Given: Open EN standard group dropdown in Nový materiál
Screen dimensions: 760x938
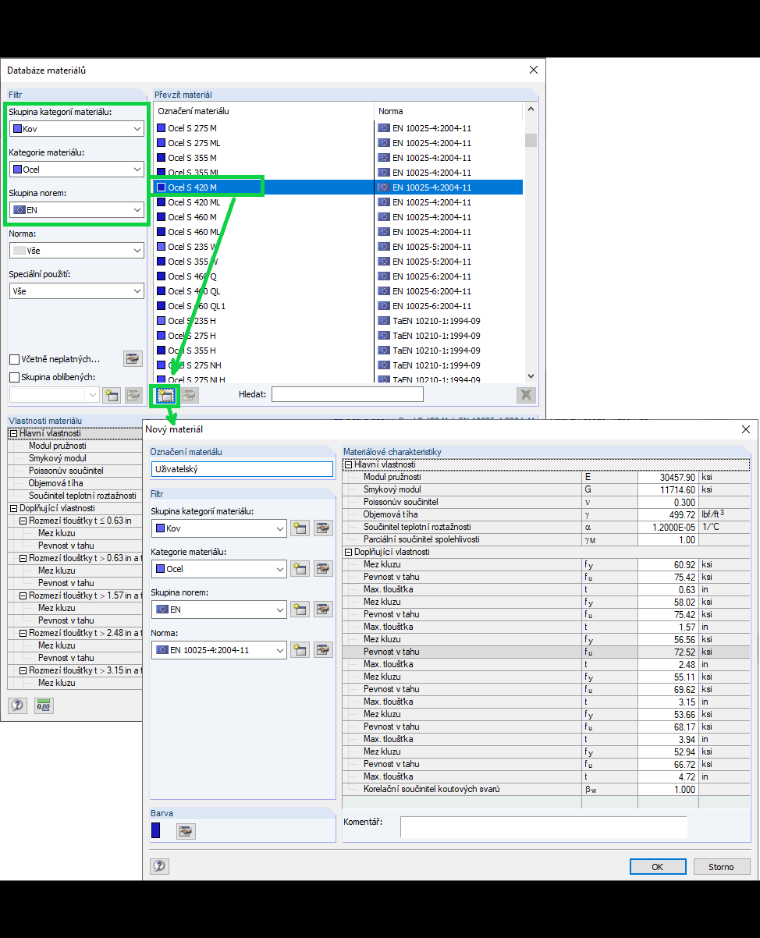Looking at the screenshot, I should [219, 609].
